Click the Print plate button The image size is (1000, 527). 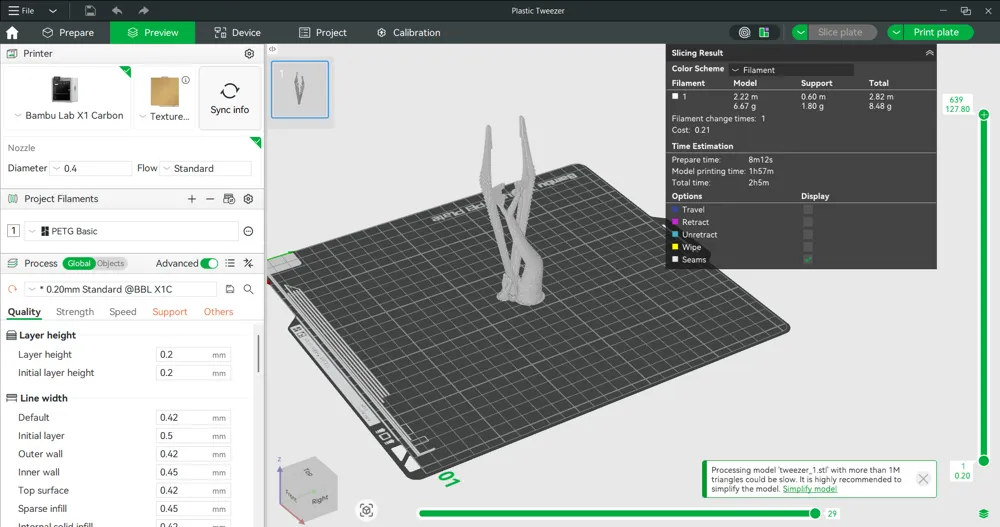point(938,33)
